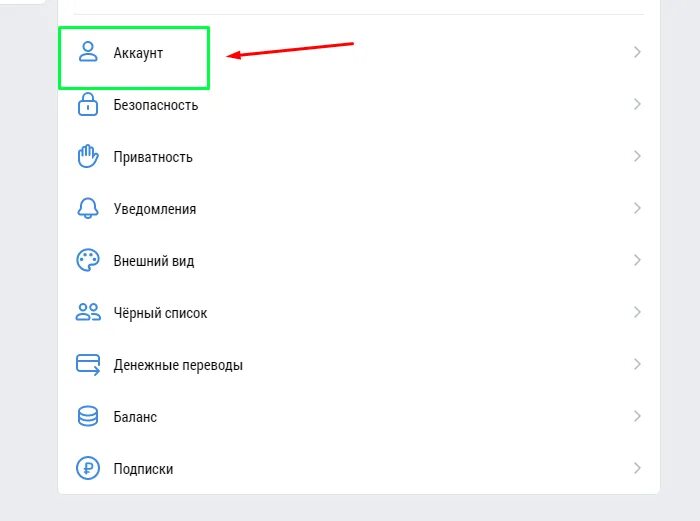This screenshot has height=521, width=700.
Task: Open the Подписки row chevron
Action: [637, 468]
